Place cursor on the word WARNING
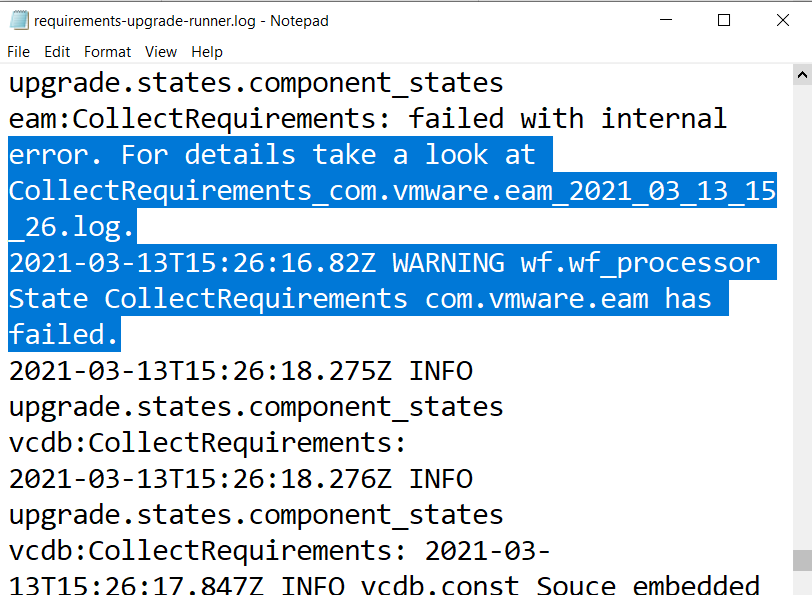 tap(448, 263)
